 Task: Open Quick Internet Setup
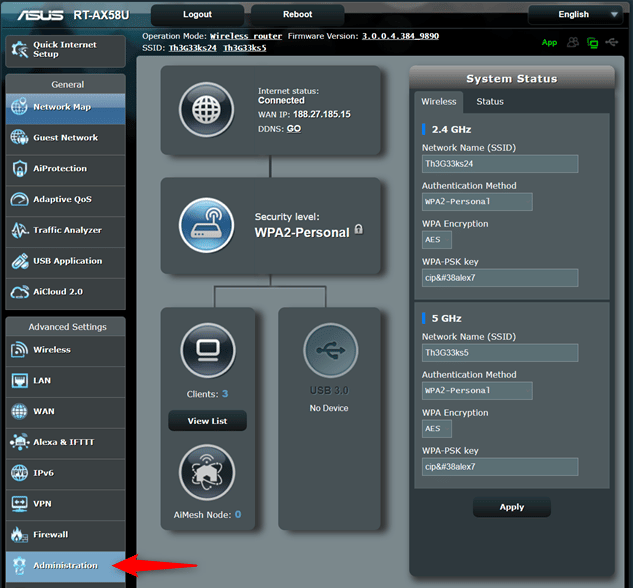pyautogui.click(x=65, y=50)
